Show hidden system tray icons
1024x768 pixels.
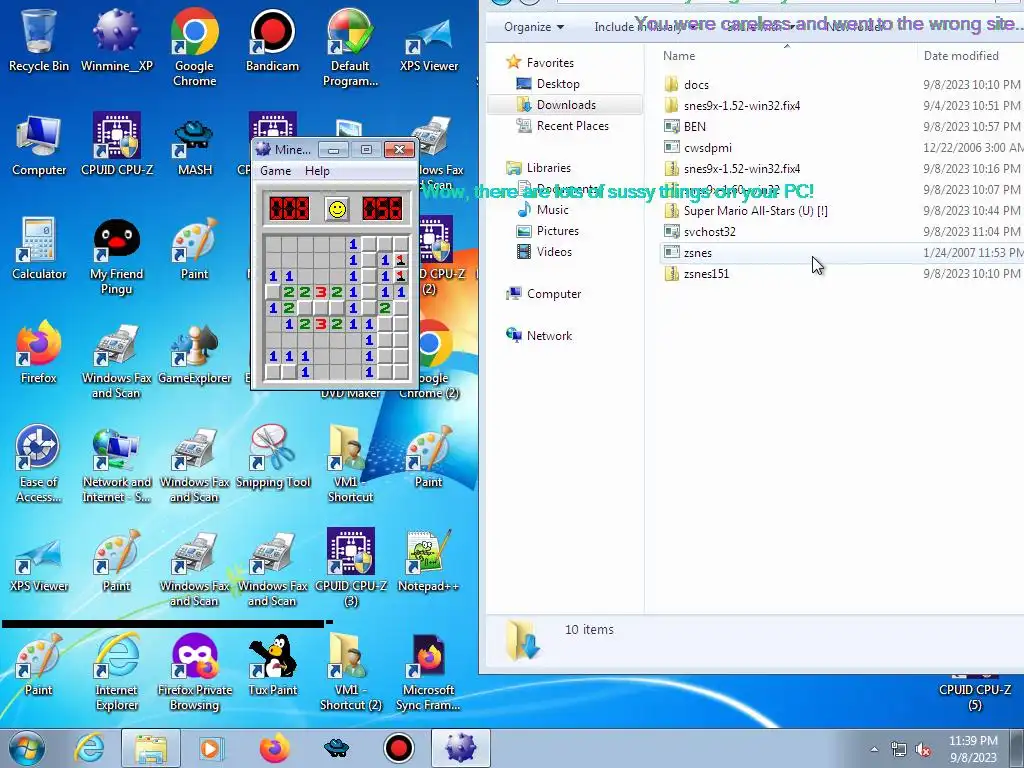coord(874,749)
